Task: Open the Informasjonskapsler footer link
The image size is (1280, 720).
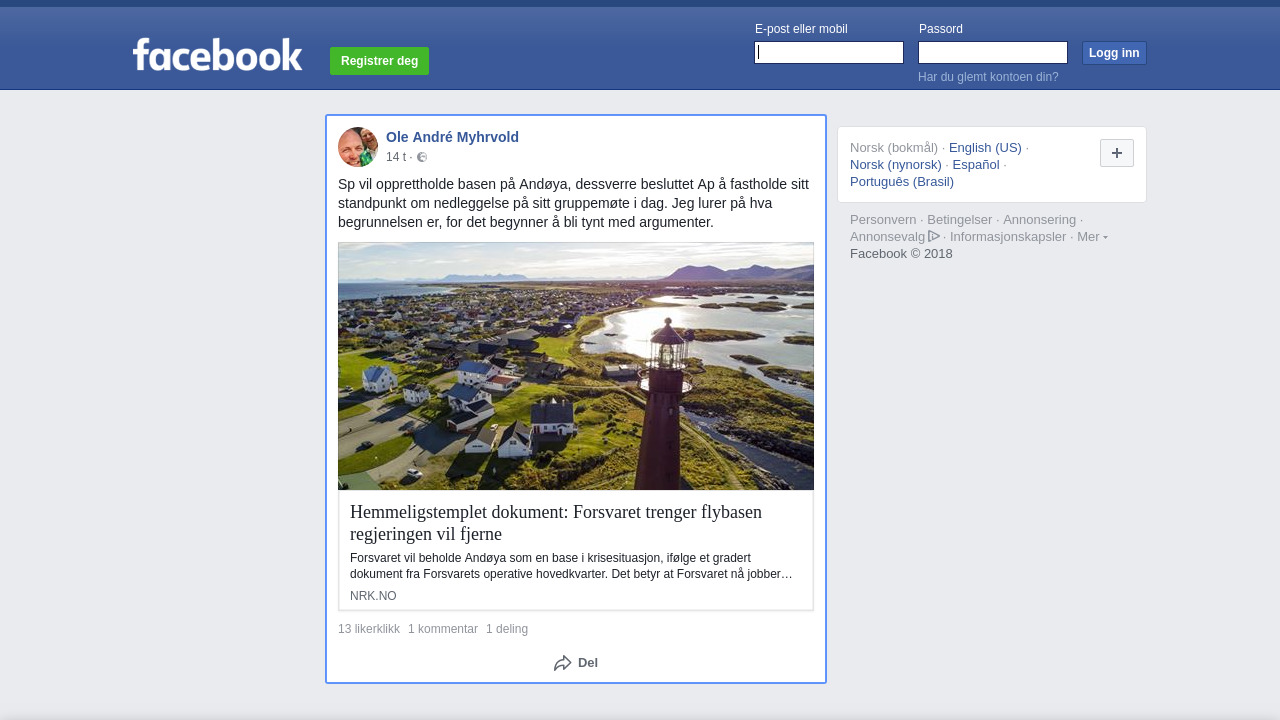Action: pos(1008,237)
